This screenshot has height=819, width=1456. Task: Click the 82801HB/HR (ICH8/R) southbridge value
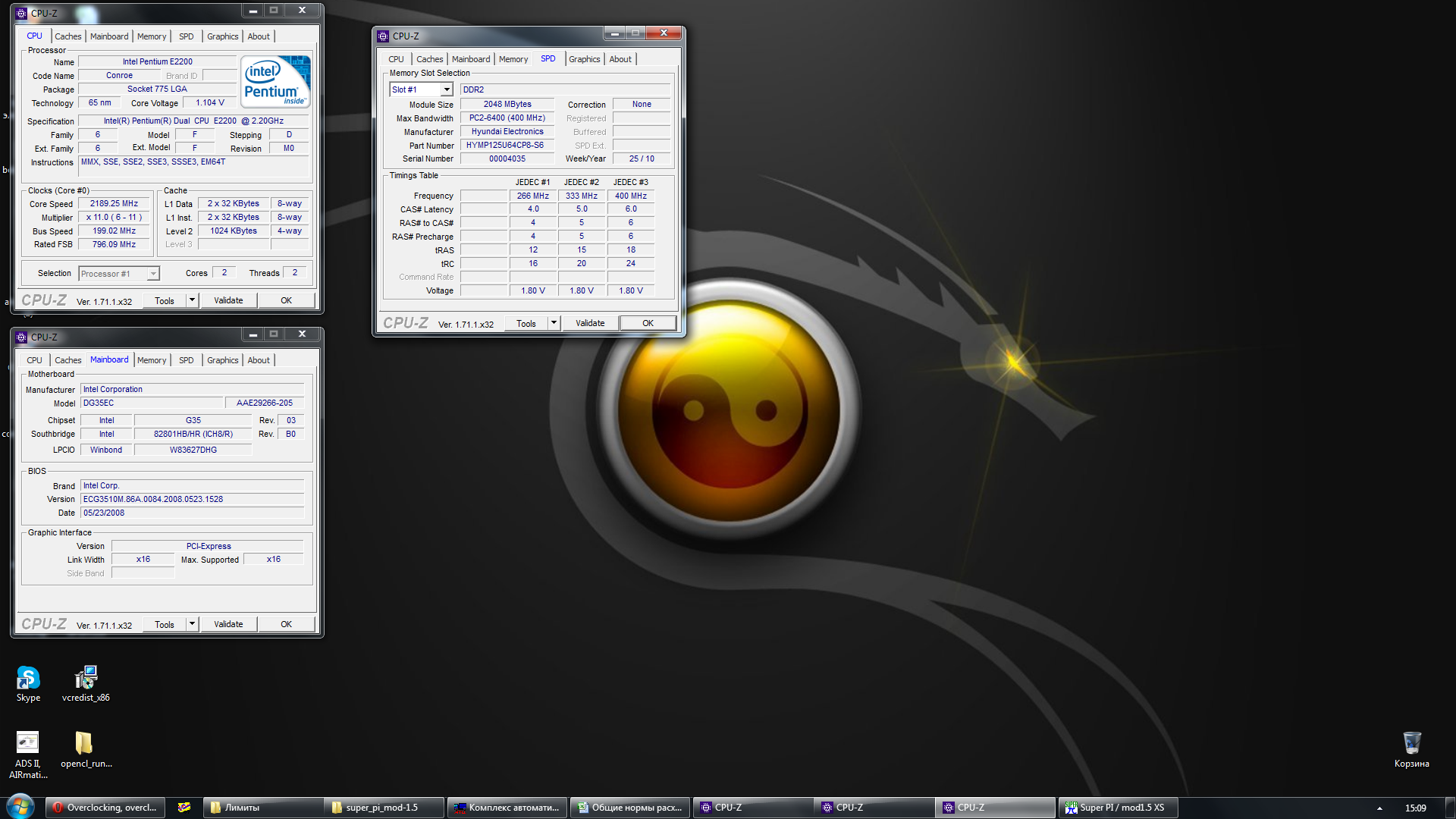coord(193,434)
